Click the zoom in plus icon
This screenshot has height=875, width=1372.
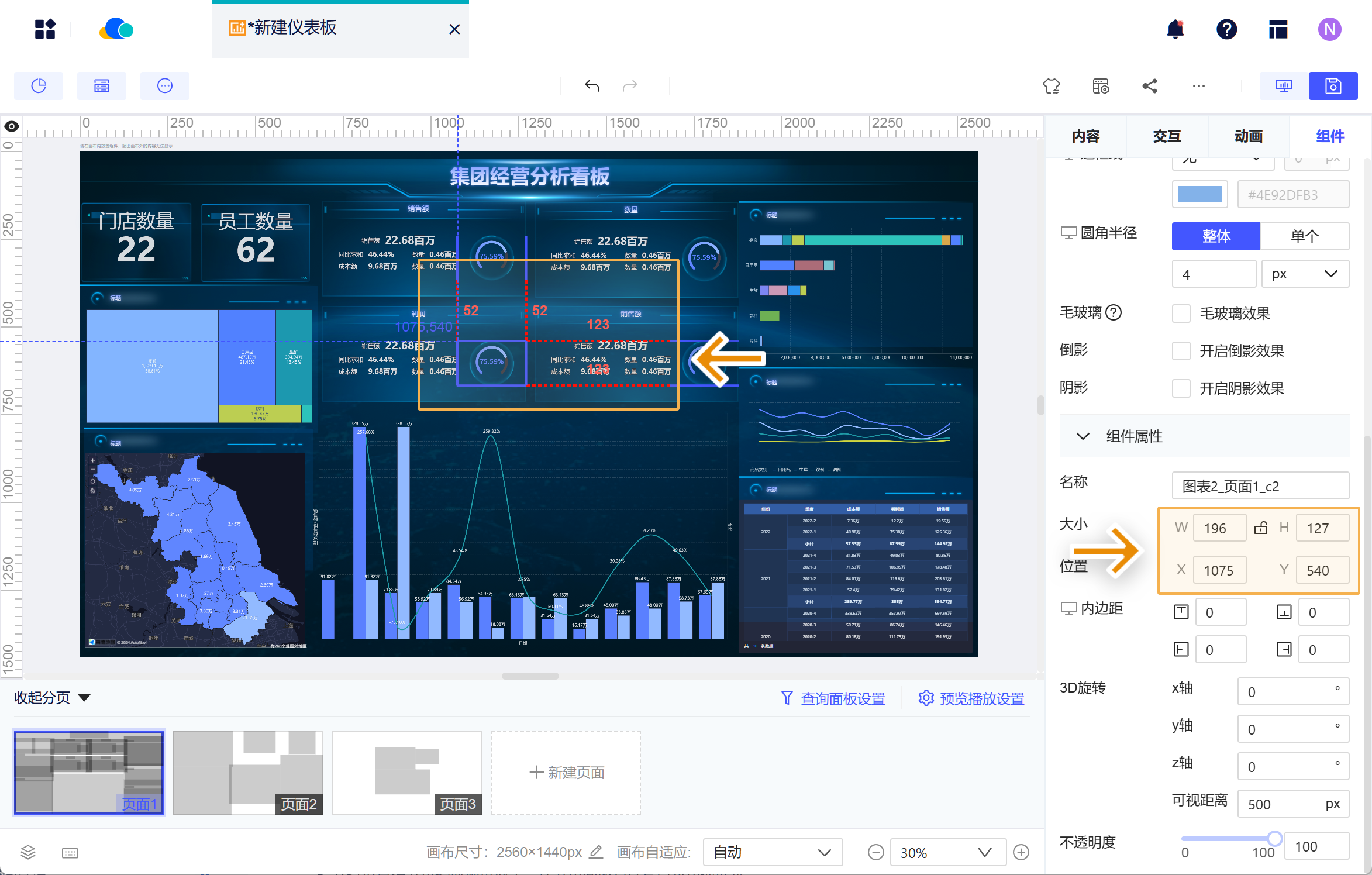[1021, 852]
